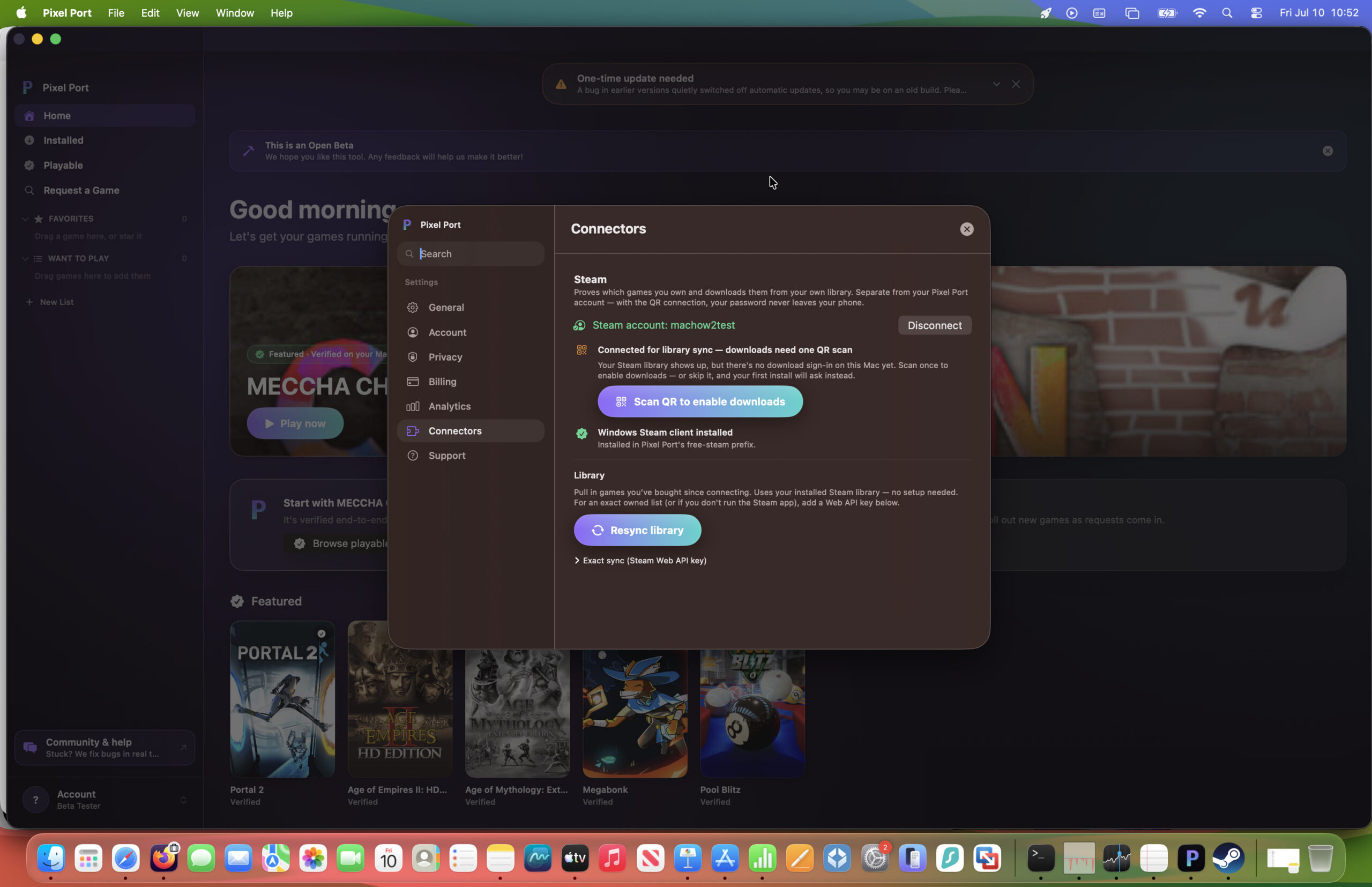The height and width of the screenshot is (887, 1372).
Task: Open the Edit menu
Action: click(151, 13)
